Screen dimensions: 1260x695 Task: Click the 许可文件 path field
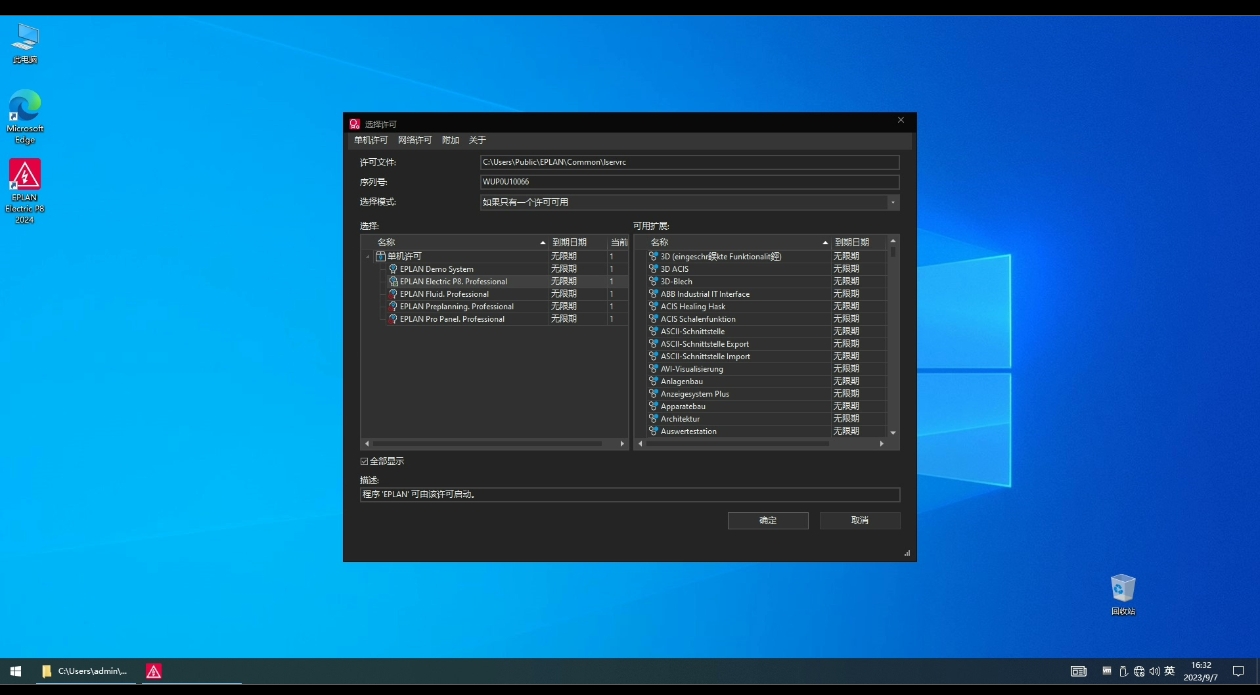690,162
